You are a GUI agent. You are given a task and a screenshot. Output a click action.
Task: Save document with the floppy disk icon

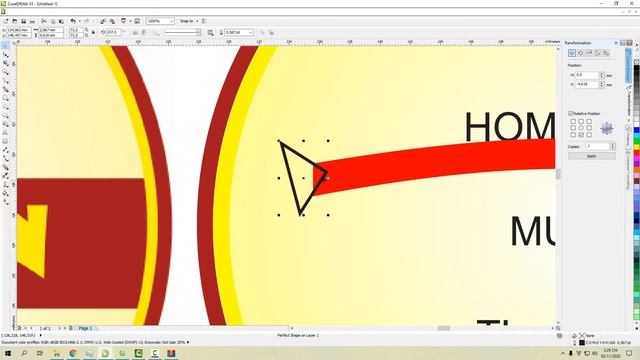24,21
